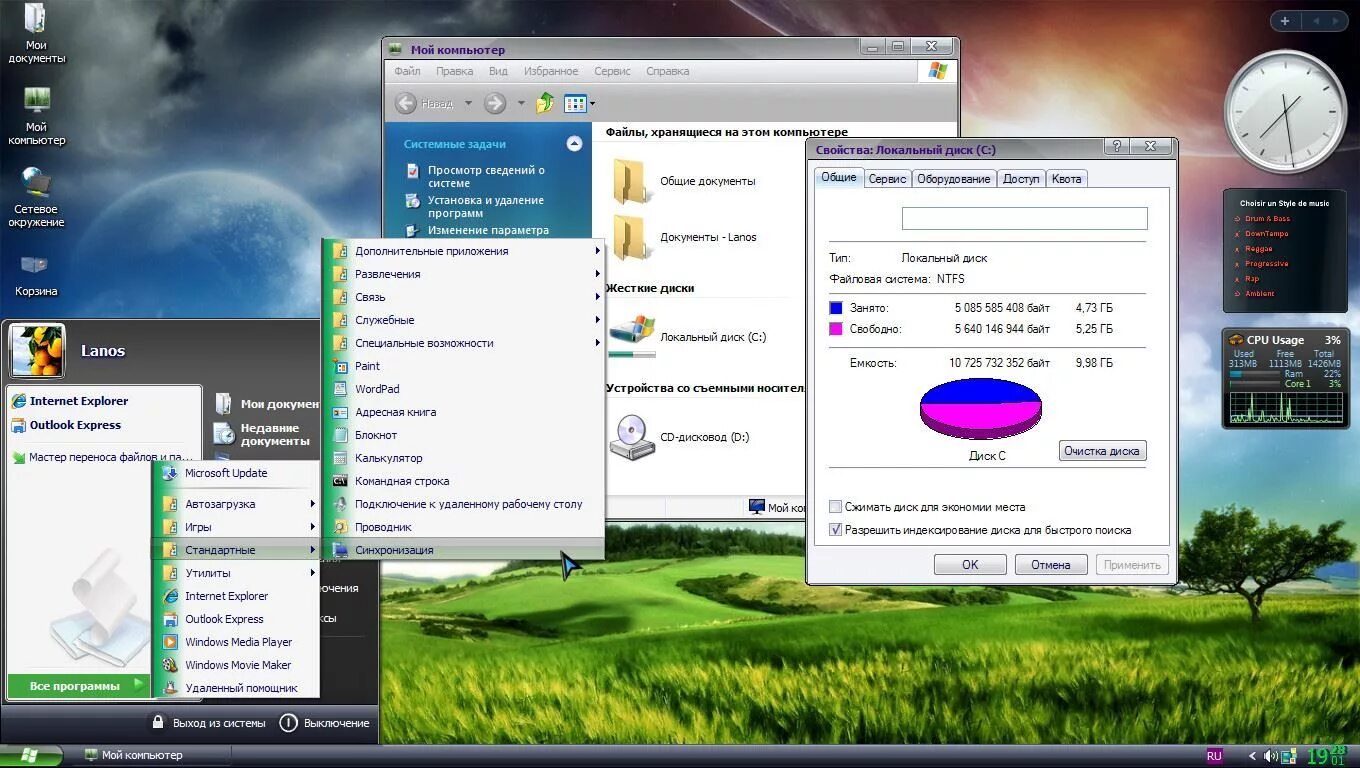Expand Развлечения submenu
Image resolution: width=1360 pixels, height=768 pixels.
point(465,274)
